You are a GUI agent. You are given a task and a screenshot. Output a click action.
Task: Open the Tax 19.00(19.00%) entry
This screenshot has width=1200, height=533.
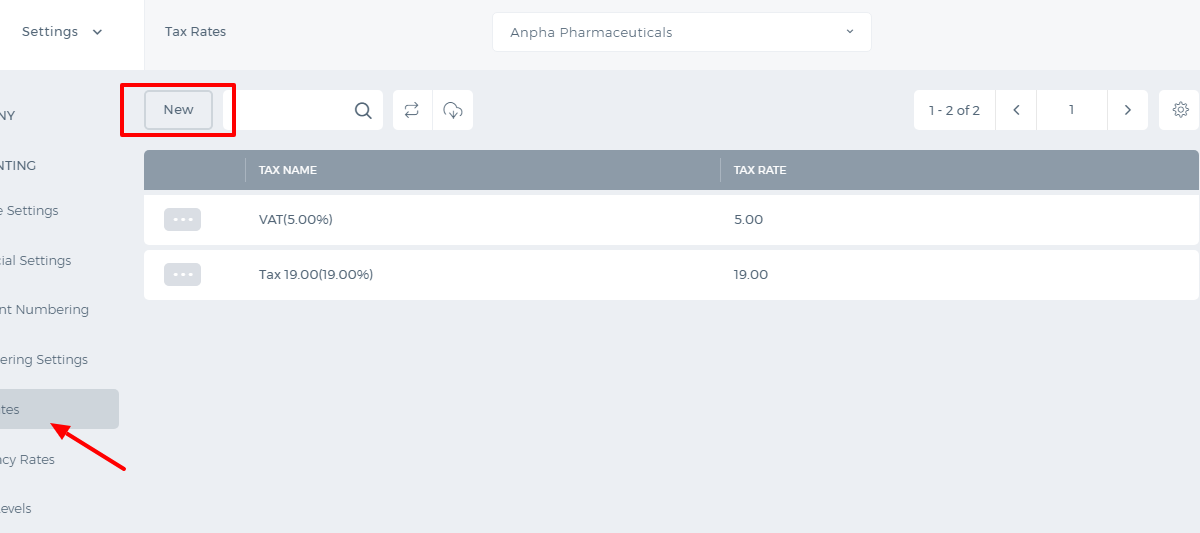tap(316, 274)
